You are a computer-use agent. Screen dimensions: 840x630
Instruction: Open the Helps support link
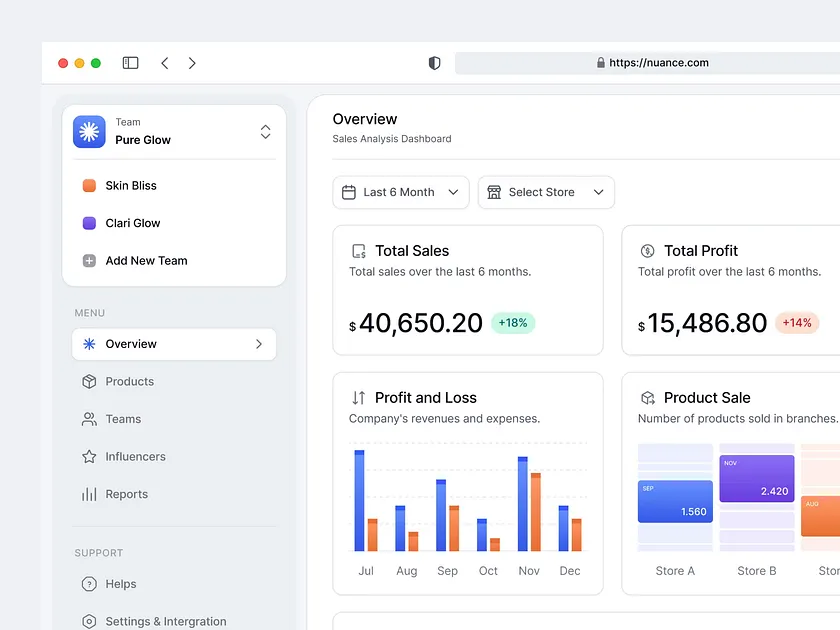click(174, 584)
